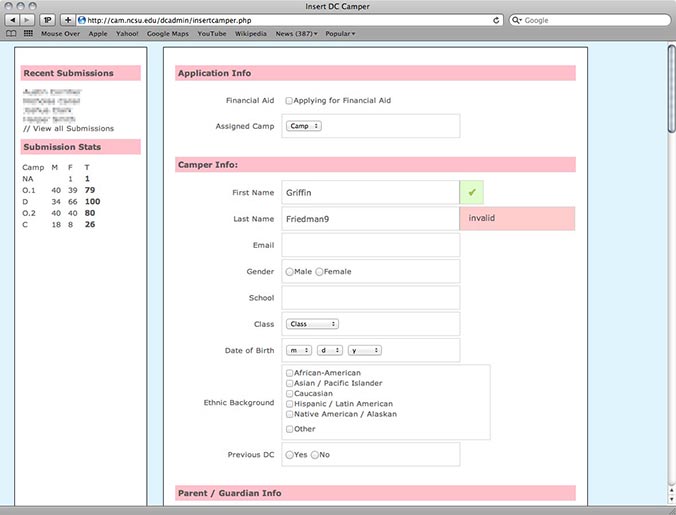Select the Female gender radio button
Screen dimensions: 676x515
[x=319, y=272]
